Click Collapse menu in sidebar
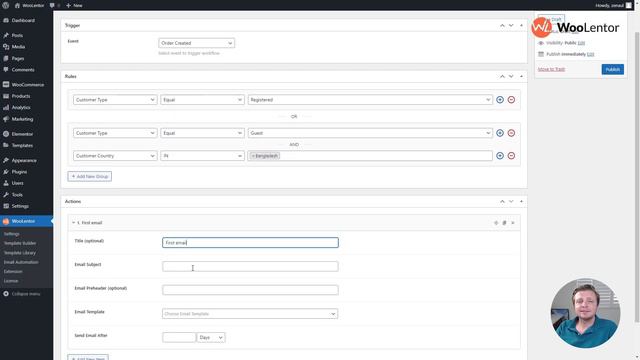 click(x=26, y=294)
